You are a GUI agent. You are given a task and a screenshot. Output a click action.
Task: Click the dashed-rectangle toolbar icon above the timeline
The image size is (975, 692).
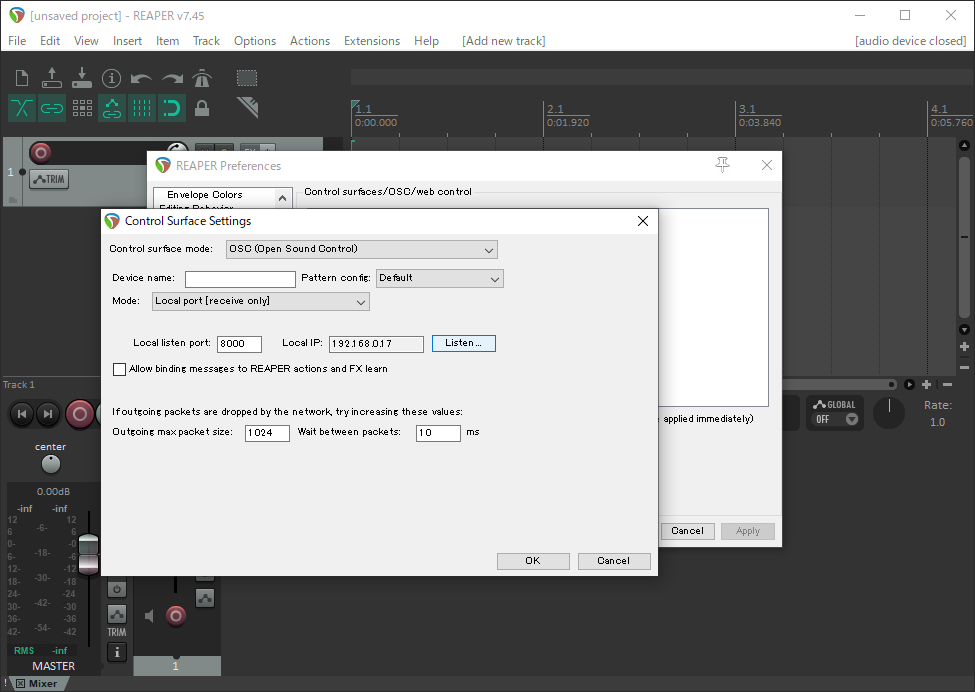[x=247, y=78]
